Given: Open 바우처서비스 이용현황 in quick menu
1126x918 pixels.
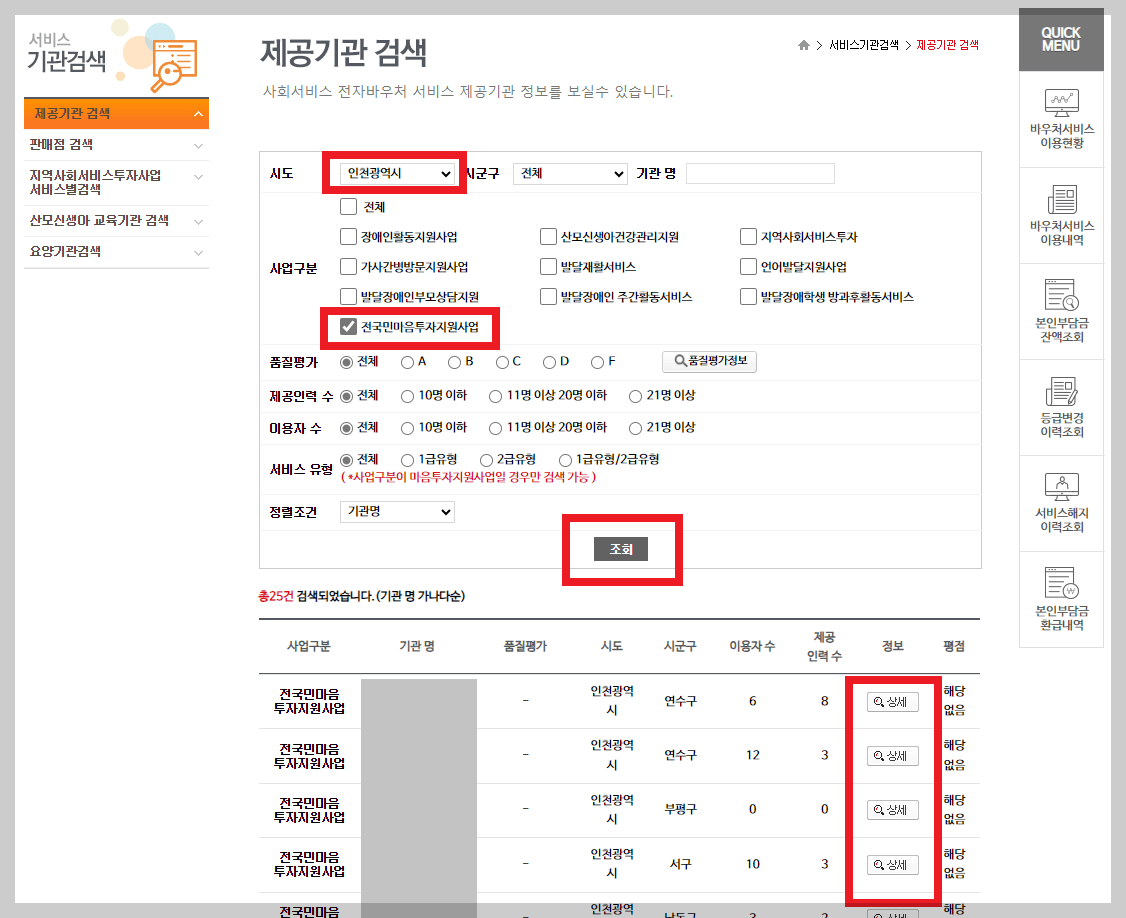Looking at the screenshot, I should pyautogui.click(x=1062, y=116).
